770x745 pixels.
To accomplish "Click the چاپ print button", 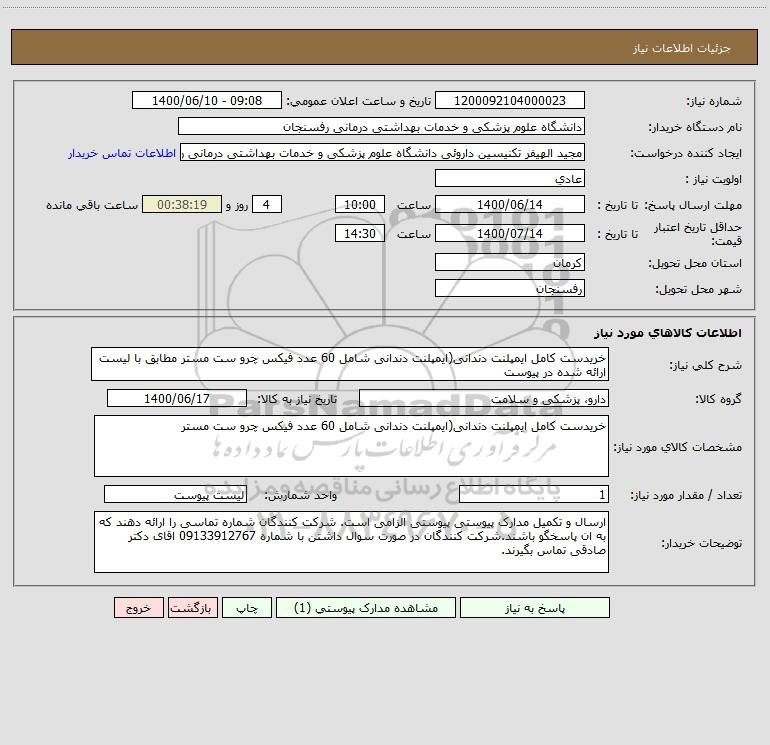I will click(247, 608).
